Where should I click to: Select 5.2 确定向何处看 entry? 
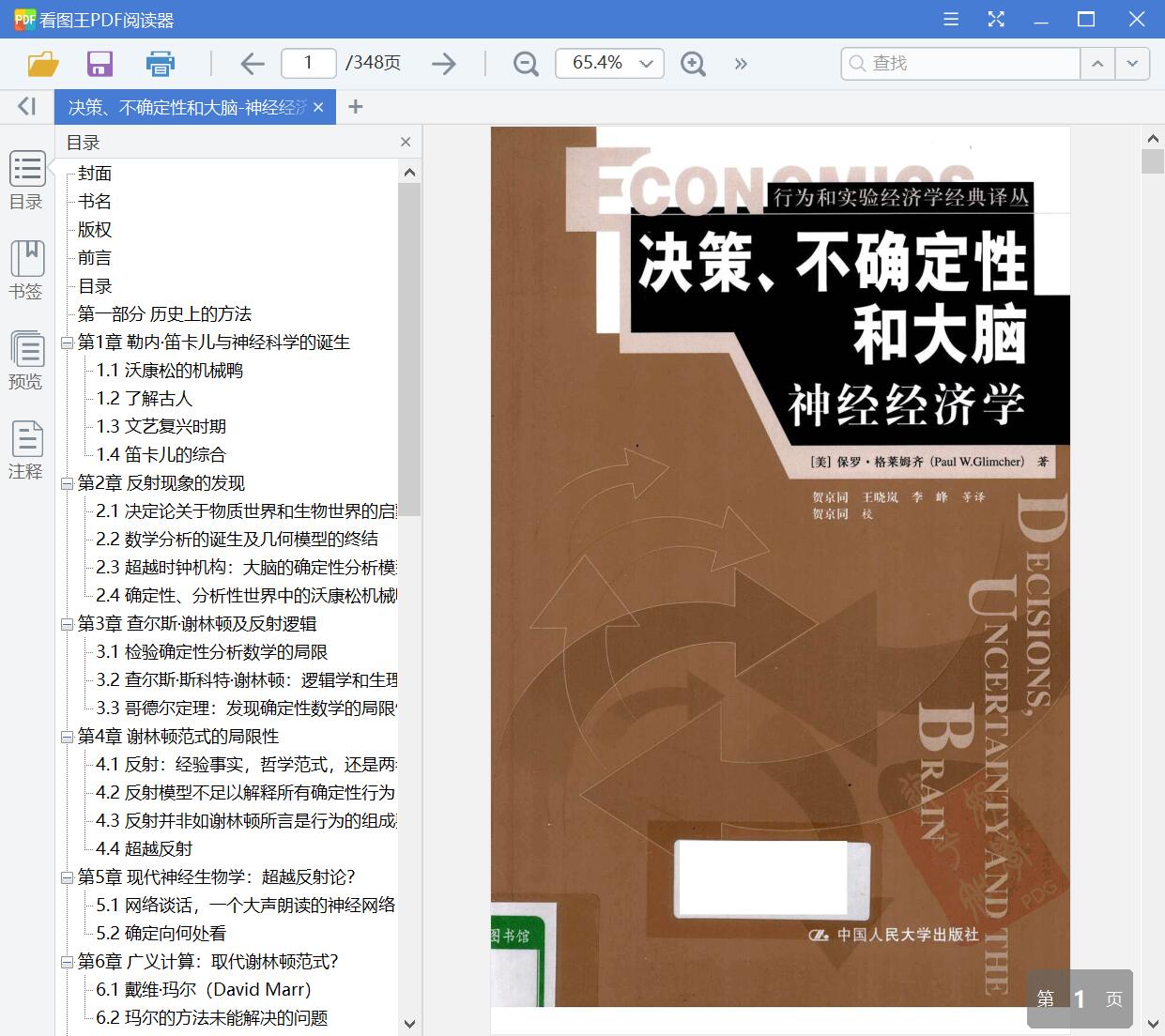point(161,934)
